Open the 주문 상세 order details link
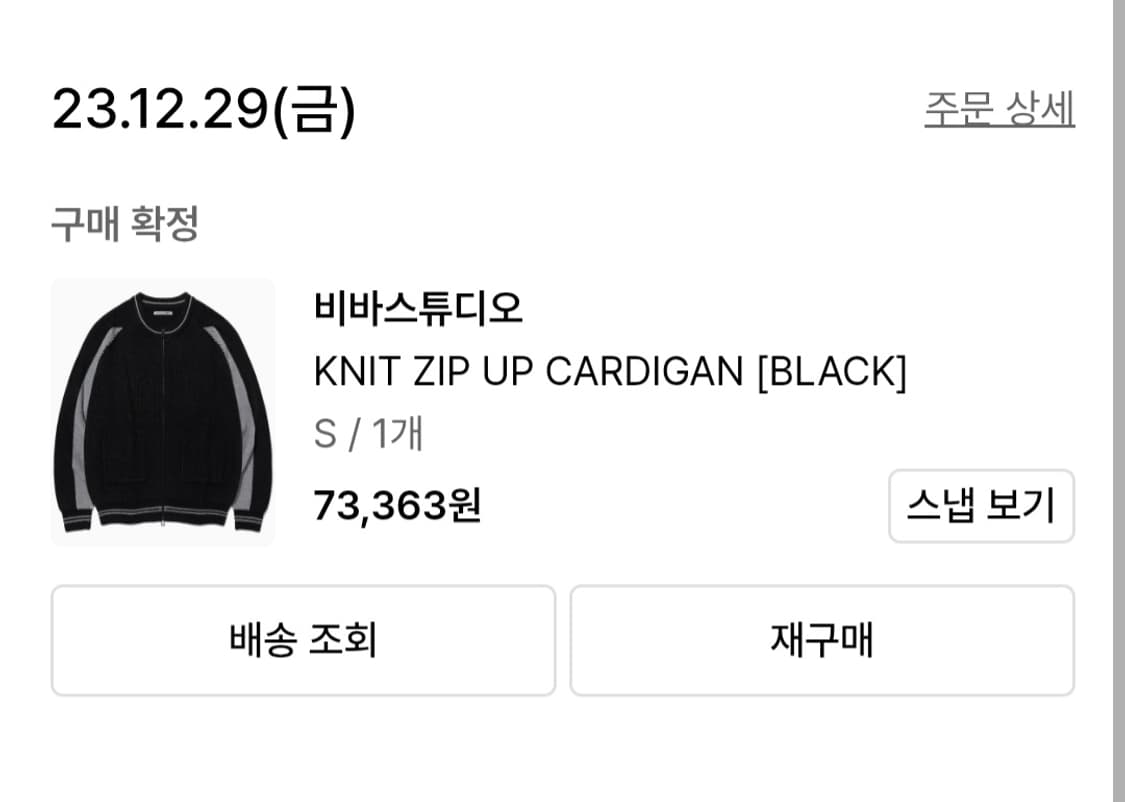 [x=999, y=109]
